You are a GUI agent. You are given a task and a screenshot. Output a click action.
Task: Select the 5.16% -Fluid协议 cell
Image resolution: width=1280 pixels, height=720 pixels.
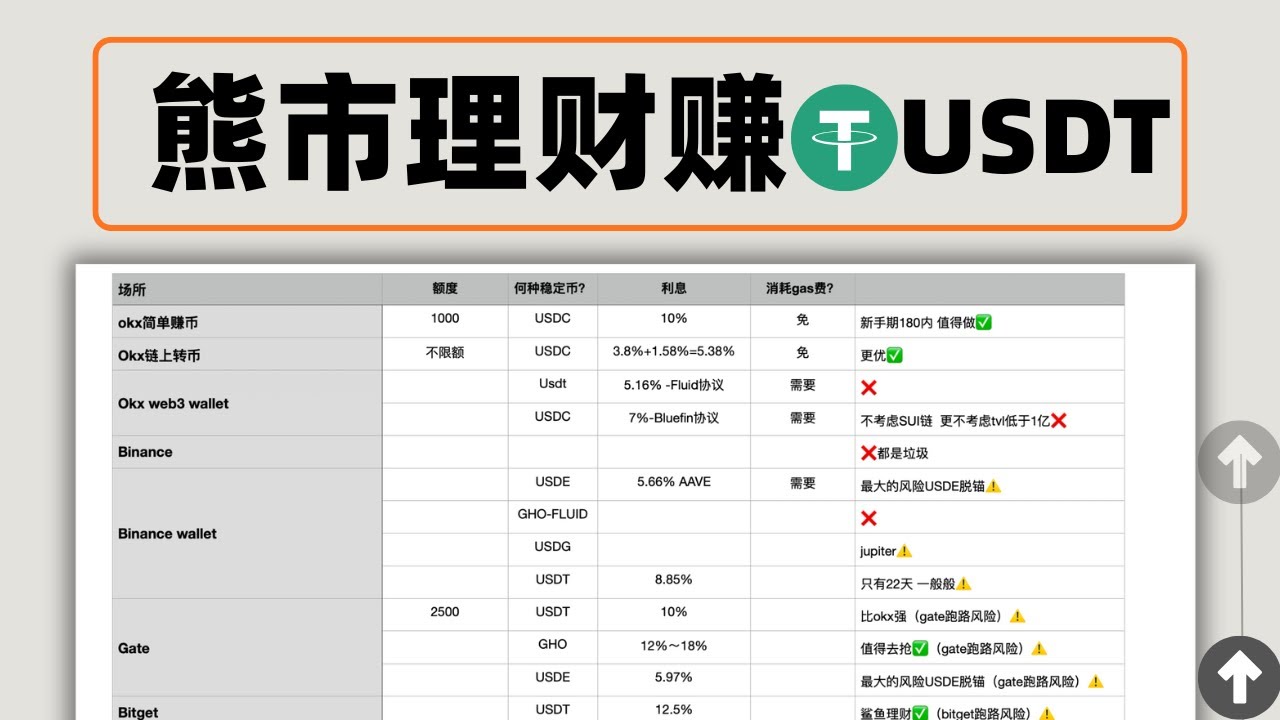[x=674, y=385]
